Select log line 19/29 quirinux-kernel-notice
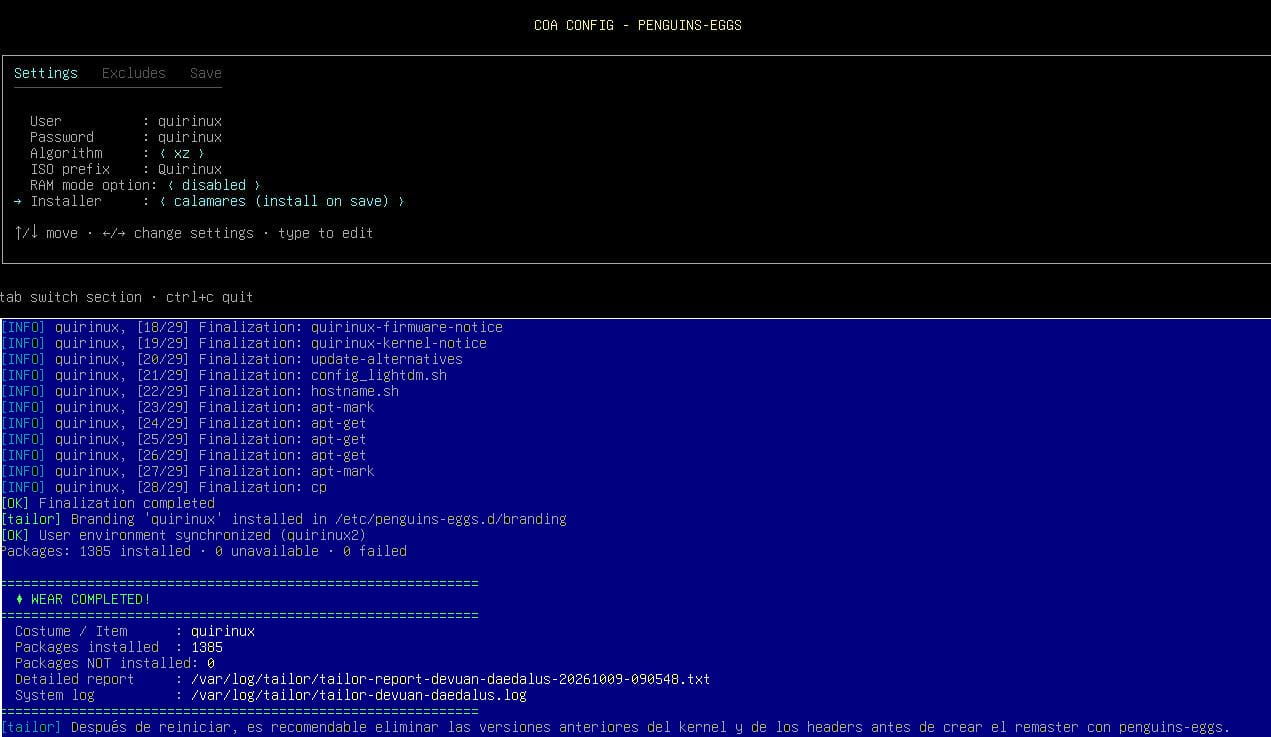 pos(244,343)
